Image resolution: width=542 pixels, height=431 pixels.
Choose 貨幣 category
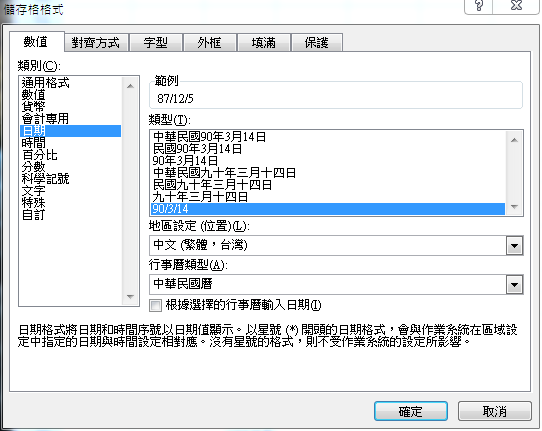pyautogui.click(x=71, y=107)
